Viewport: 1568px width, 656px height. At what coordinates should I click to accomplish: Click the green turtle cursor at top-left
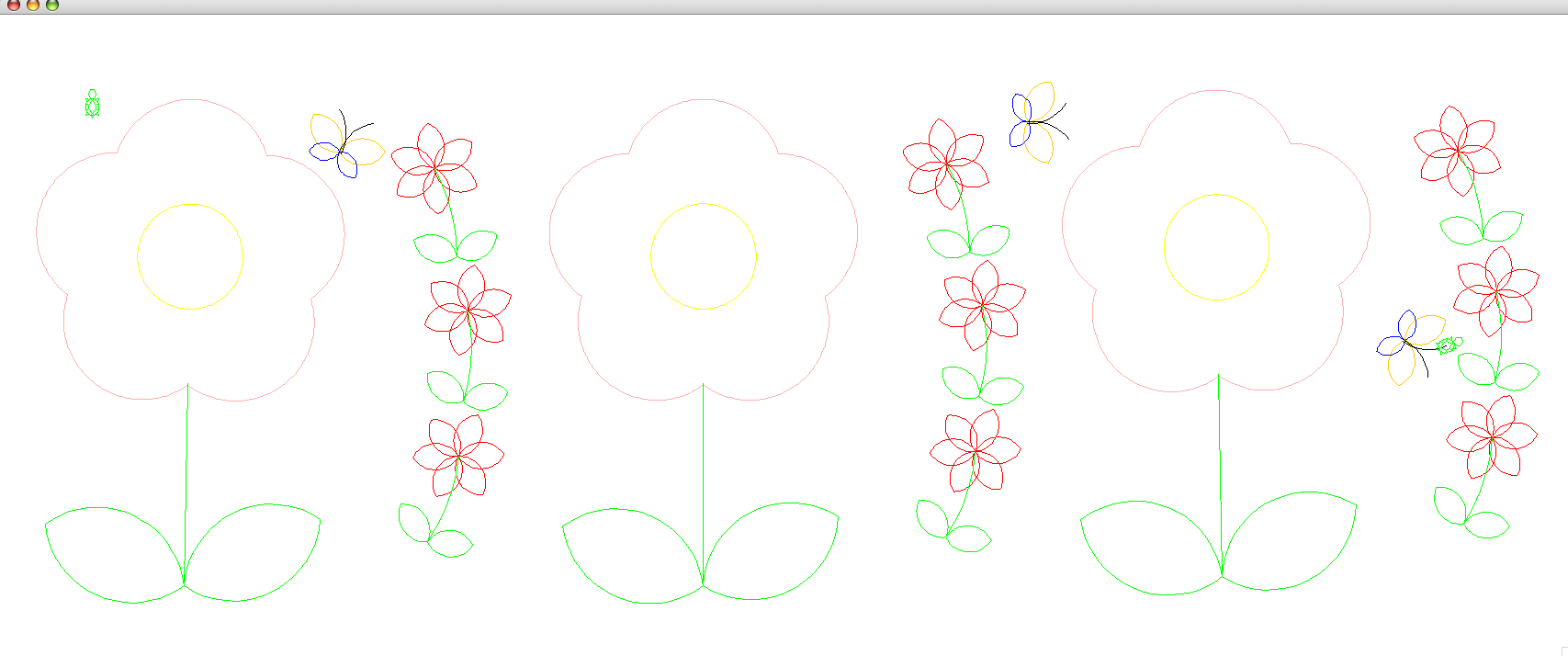(92, 105)
